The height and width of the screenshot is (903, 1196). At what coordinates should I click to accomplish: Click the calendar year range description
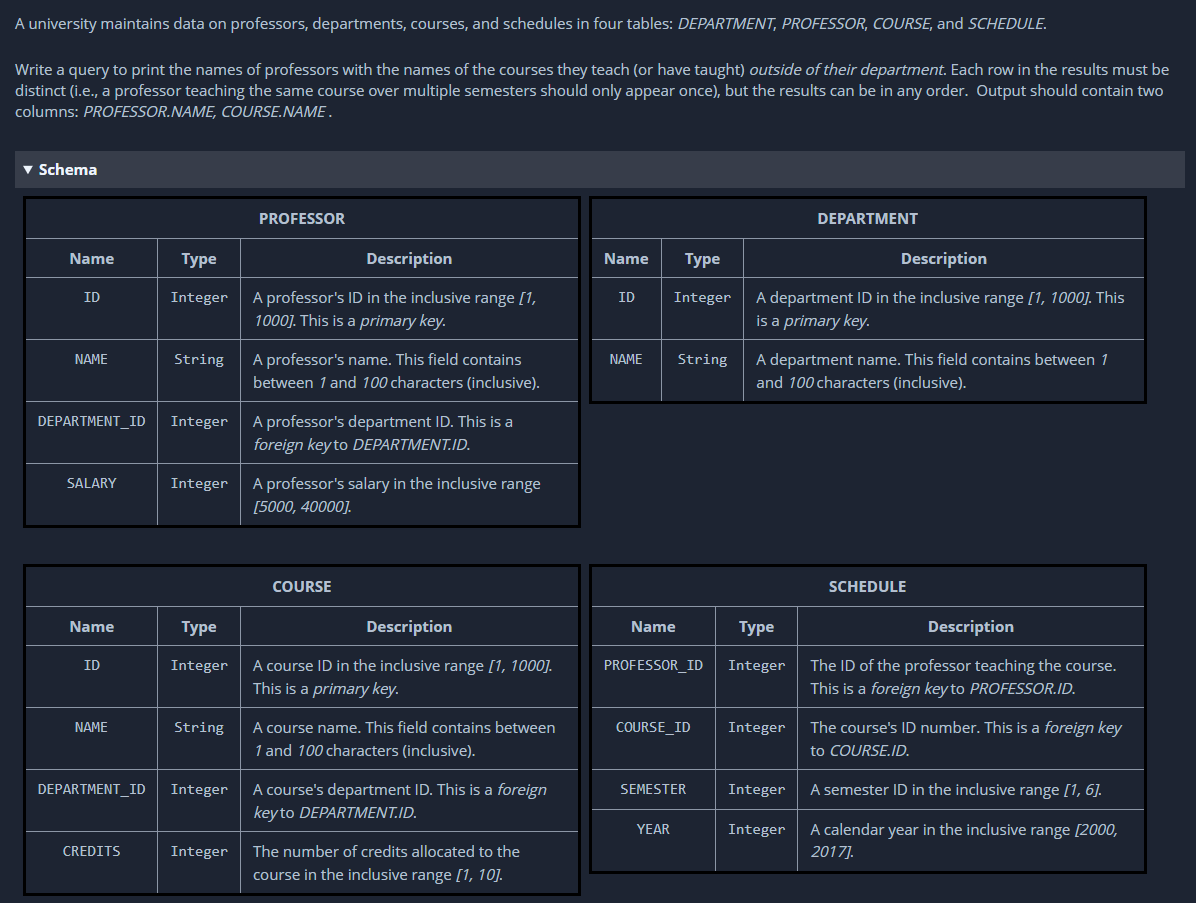pos(964,840)
